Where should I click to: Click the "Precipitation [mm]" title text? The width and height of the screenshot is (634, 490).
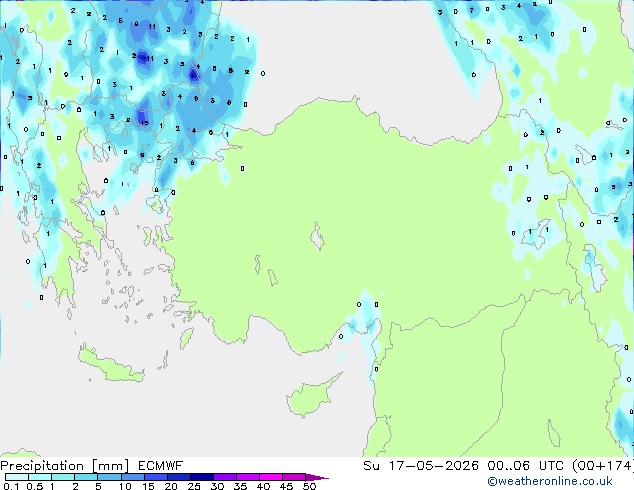tap(65, 466)
